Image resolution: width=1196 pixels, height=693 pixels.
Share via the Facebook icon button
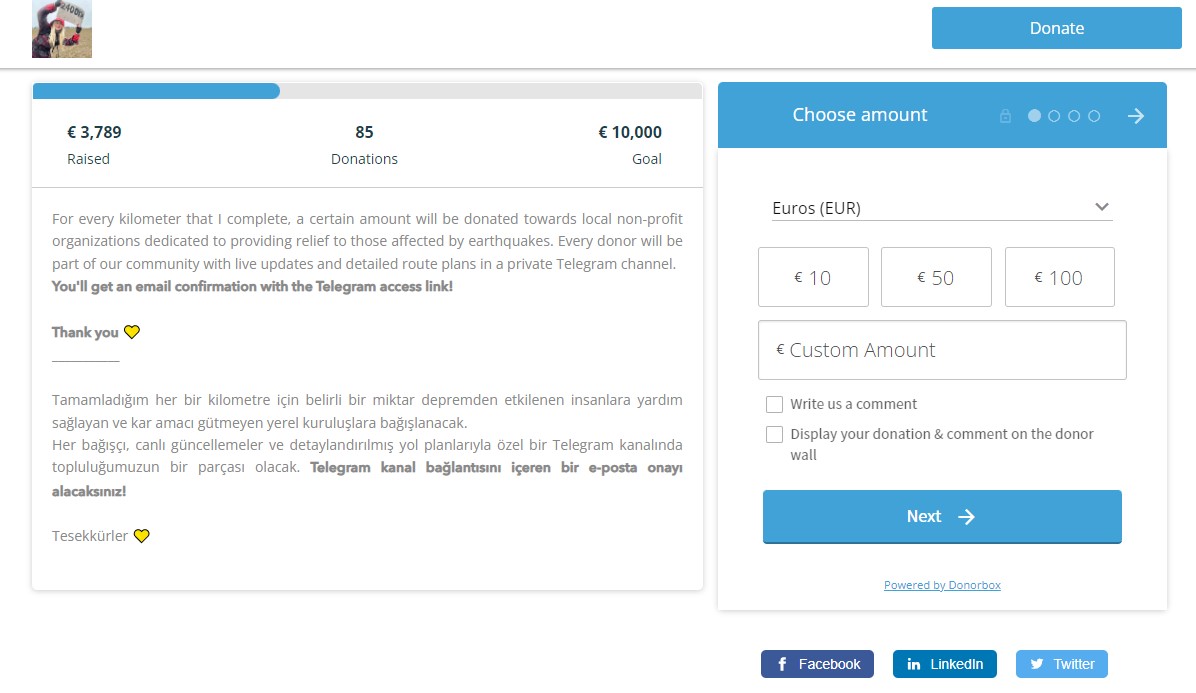[817, 664]
